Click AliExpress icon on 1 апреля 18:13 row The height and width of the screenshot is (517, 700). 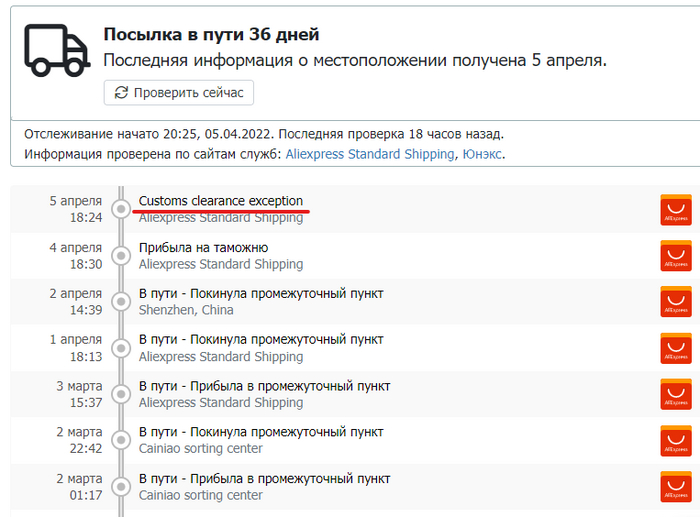pos(676,348)
